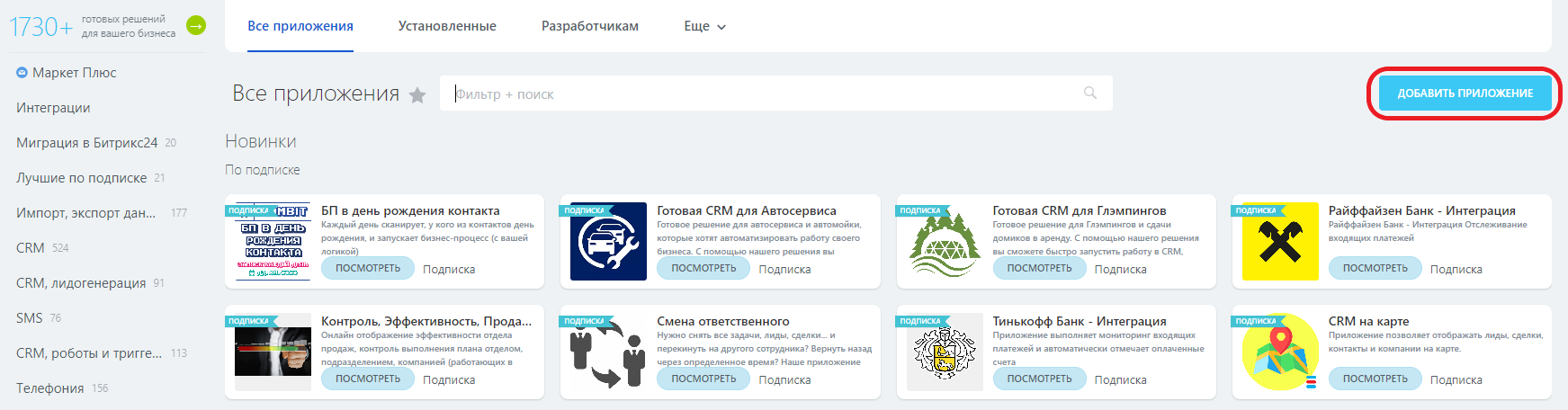The height and width of the screenshot is (410, 1568).
Task: Click Посмотреть for CRM для Глэмпингов
Action: (1040, 268)
